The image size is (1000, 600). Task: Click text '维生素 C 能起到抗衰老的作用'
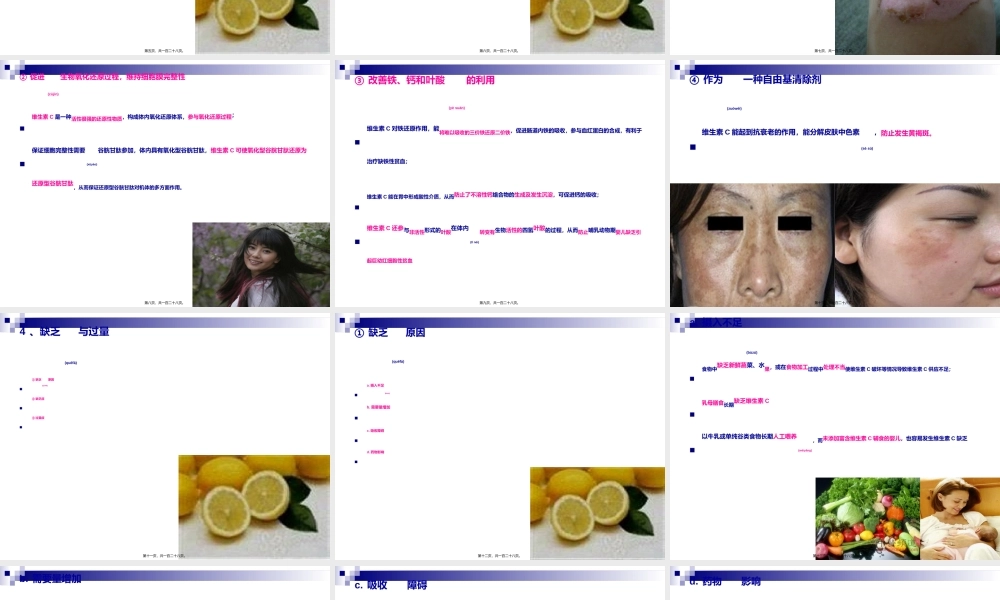click(x=768, y=132)
